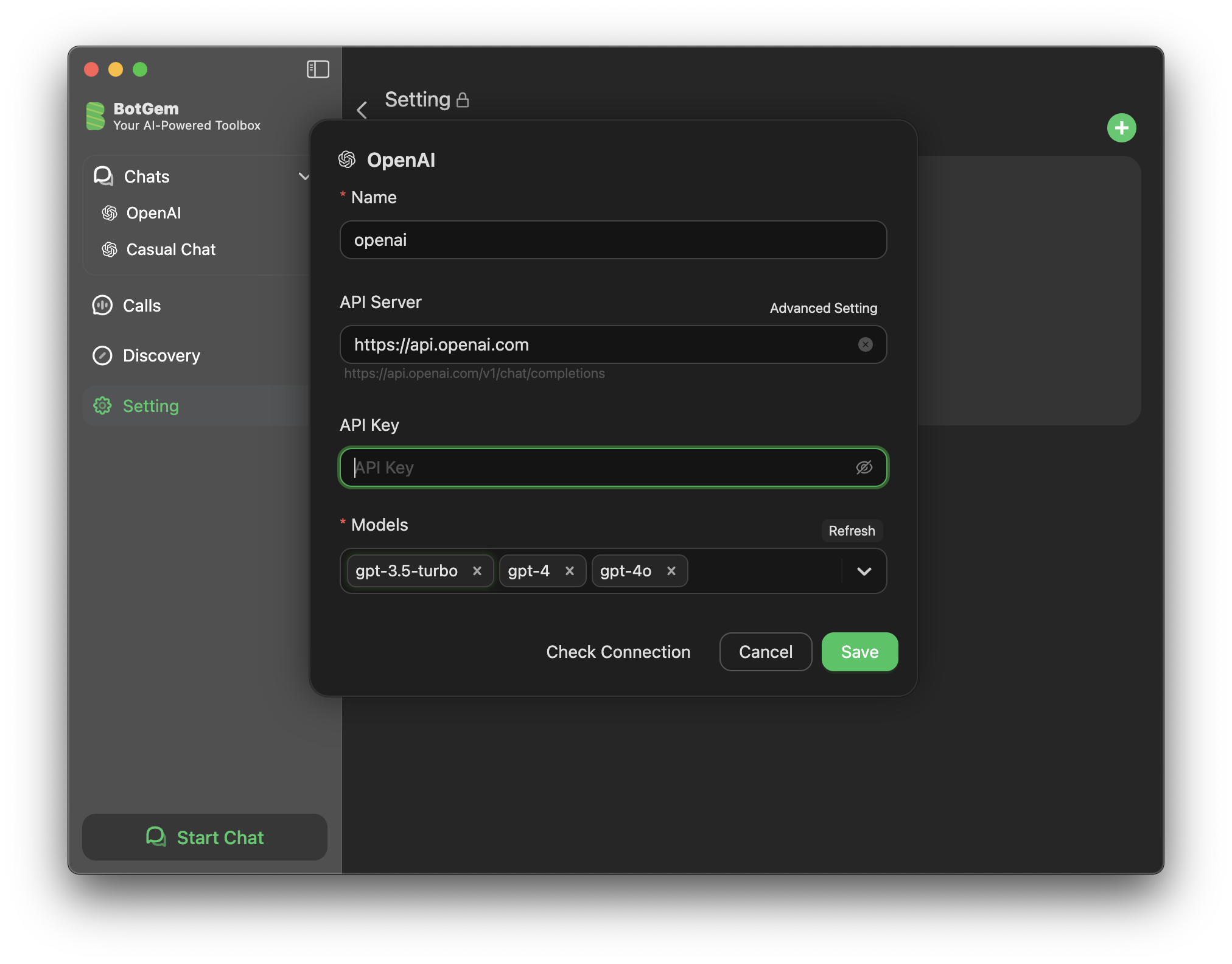Click Check Connection
The width and height of the screenshot is (1232, 964).
[x=618, y=652]
